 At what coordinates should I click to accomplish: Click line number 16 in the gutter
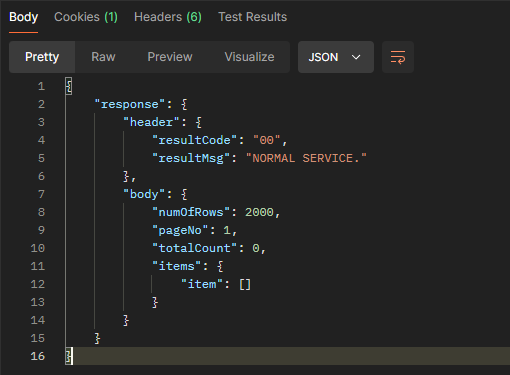tap(38, 356)
